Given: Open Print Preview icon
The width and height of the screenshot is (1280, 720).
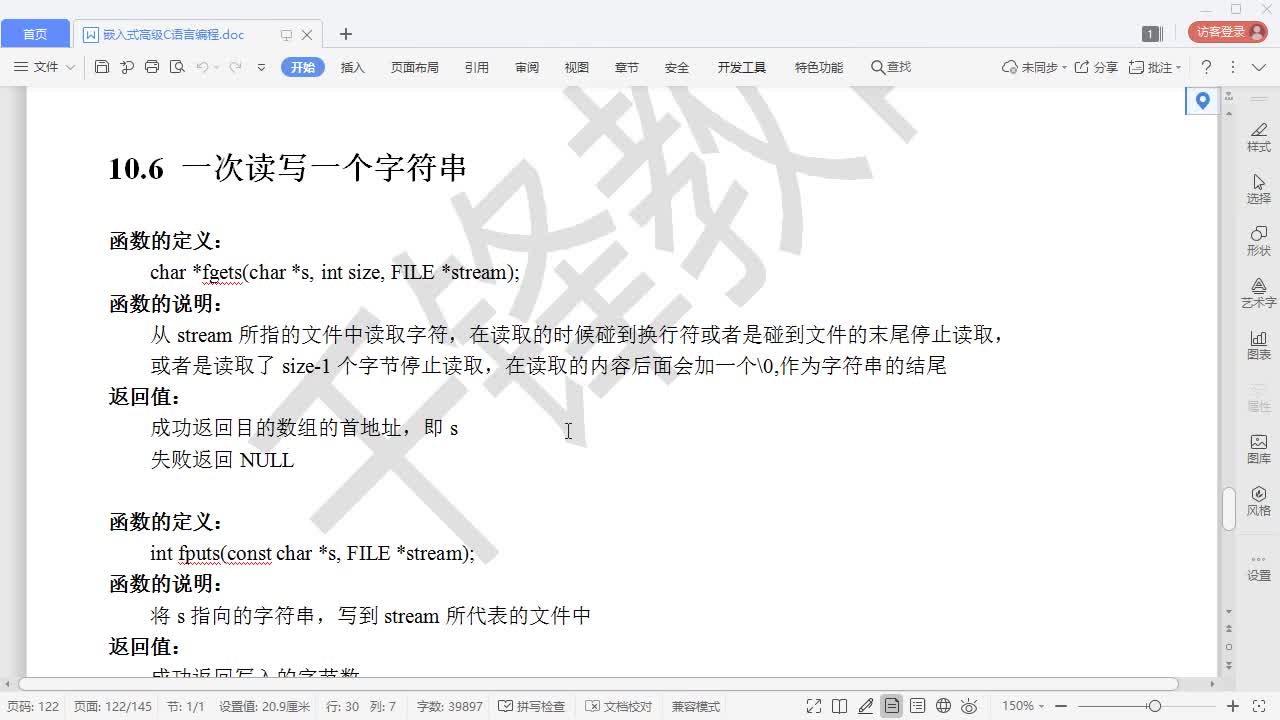Looking at the screenshot, I should [x=177, y=67].
